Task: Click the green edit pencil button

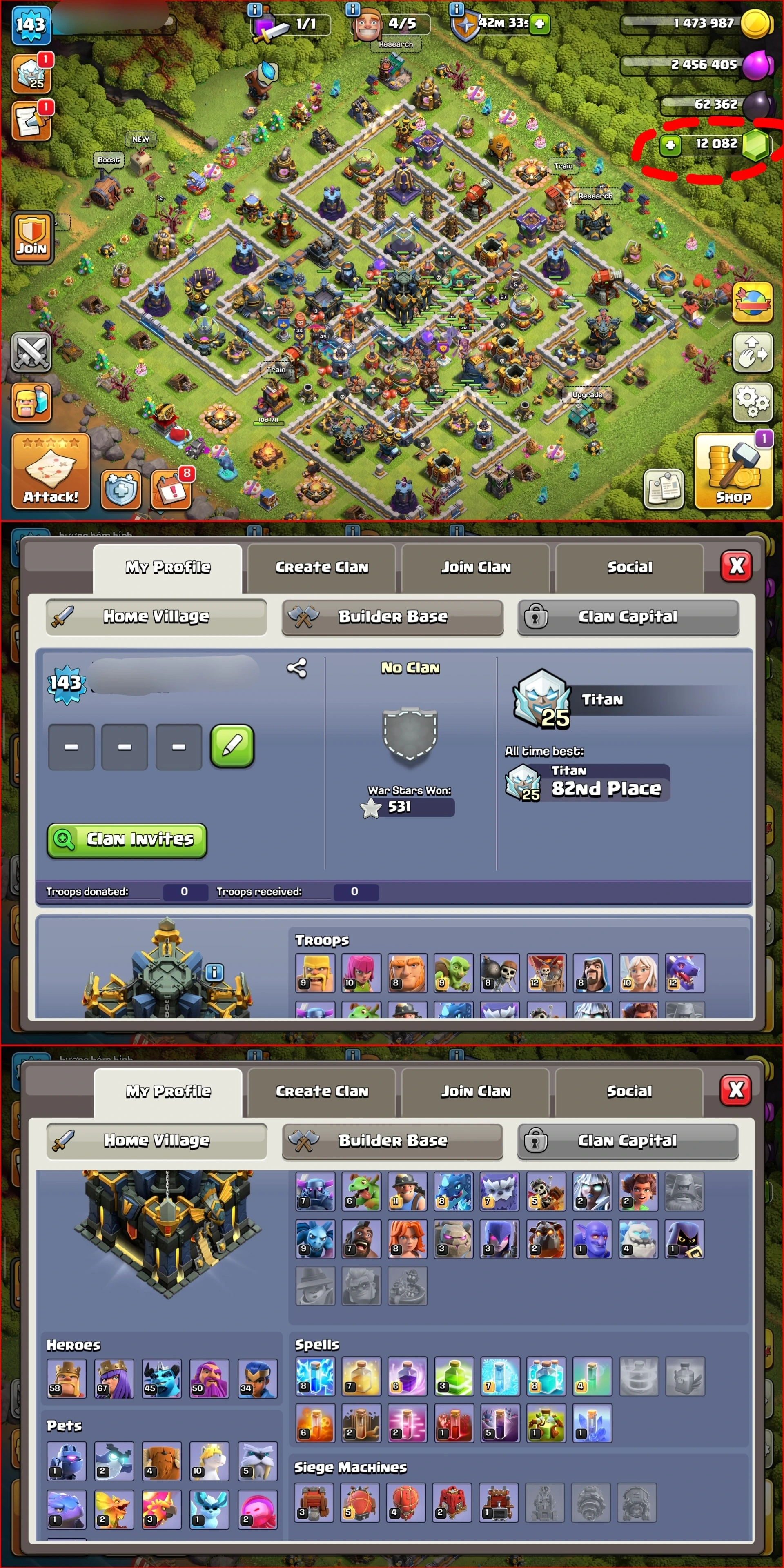Action: pos(232,746)
